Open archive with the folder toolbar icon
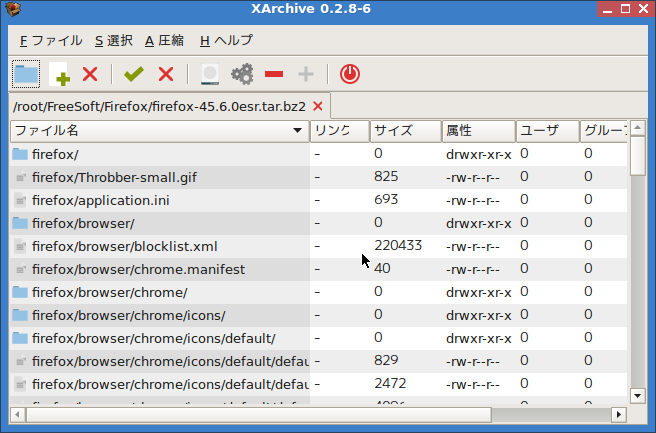 coord(26,74)
